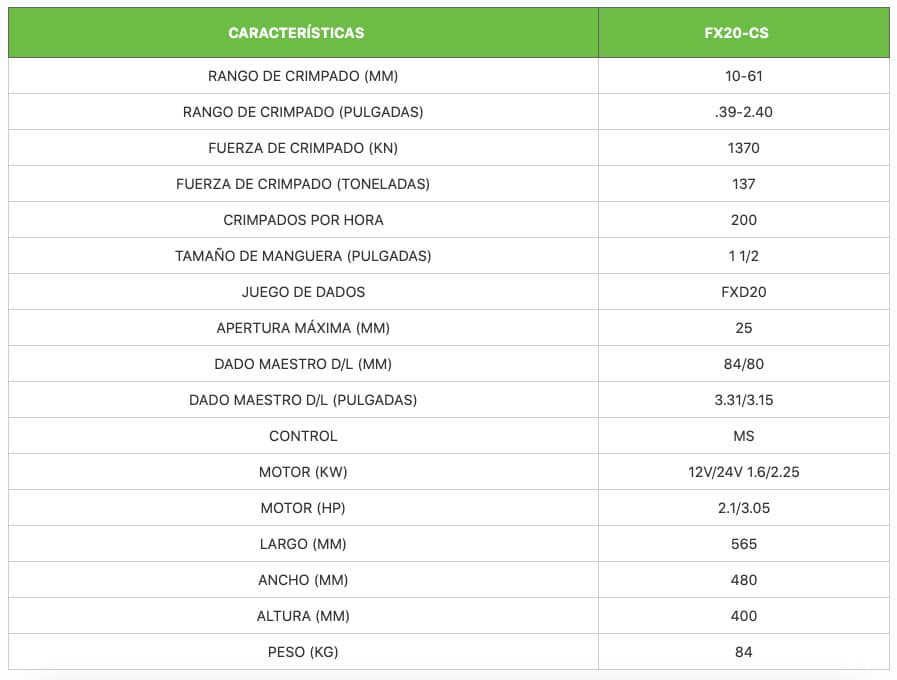Click the 84/80 master die value
The image size is (897, 680).
pyautogui.click(x=743, y=364)
